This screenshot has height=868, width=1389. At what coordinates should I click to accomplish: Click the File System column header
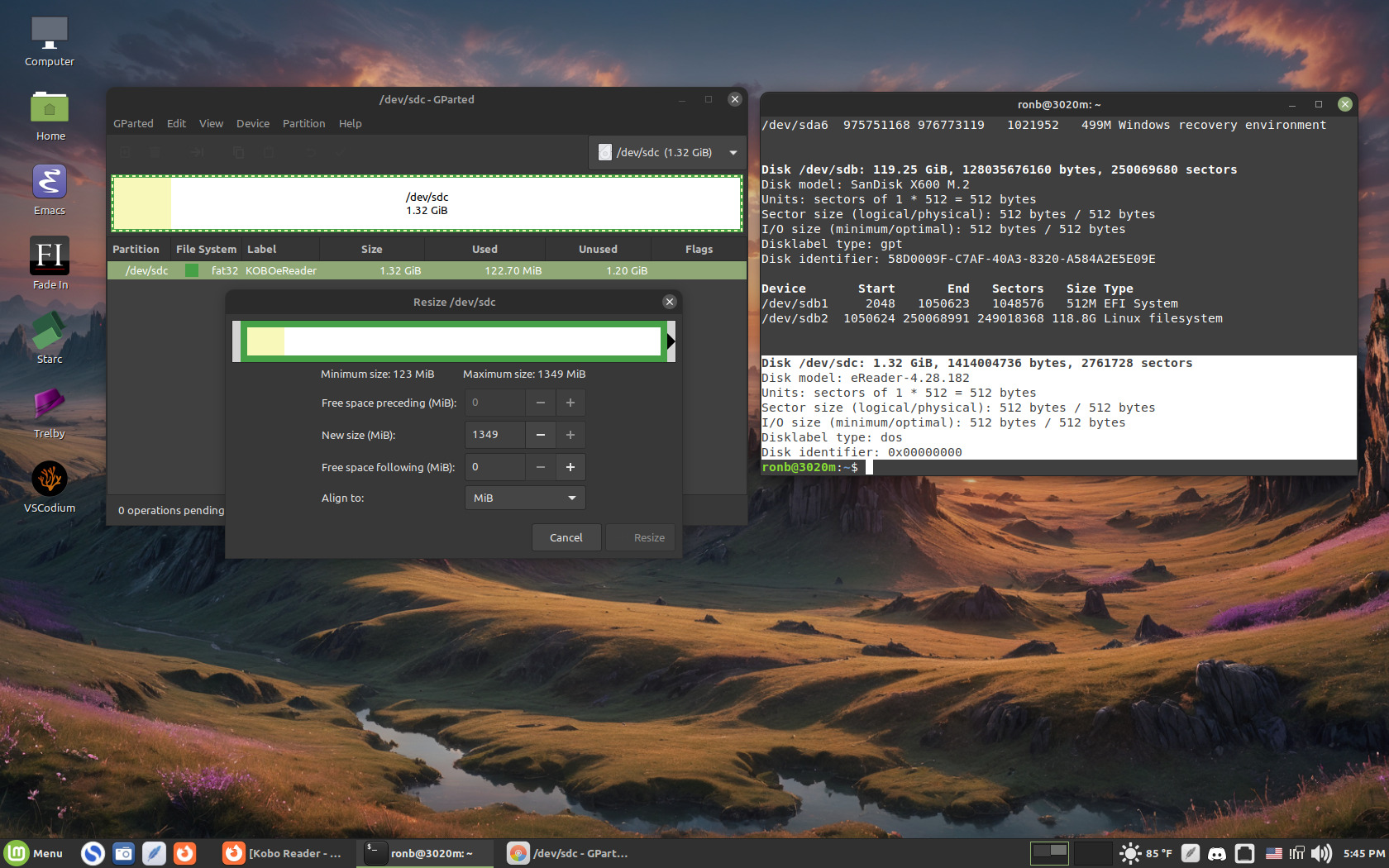(206, 249)
